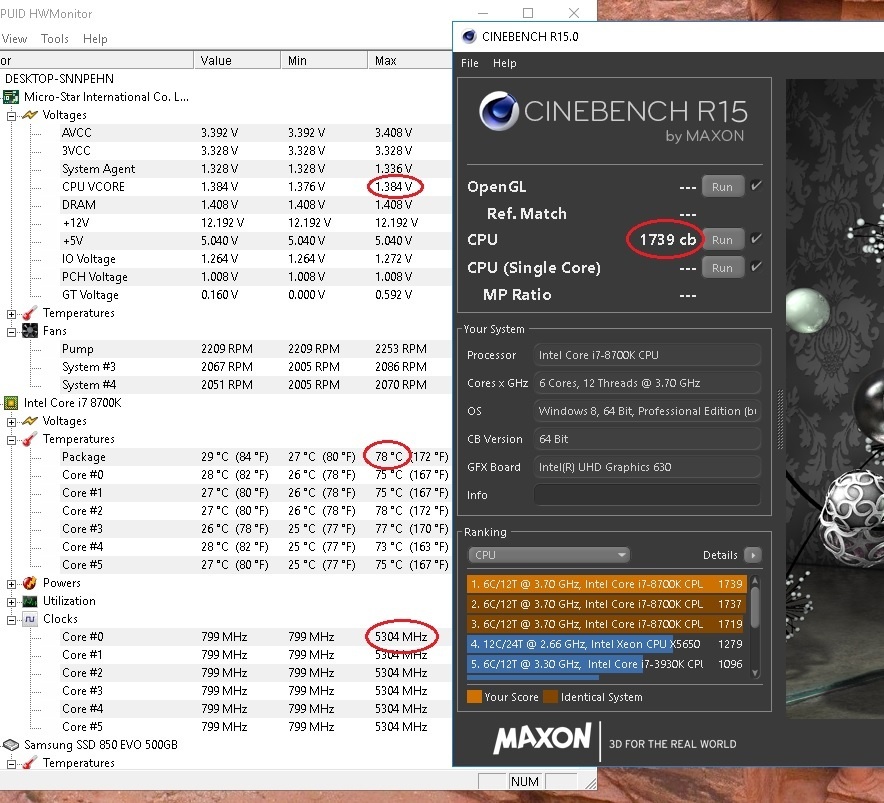Click the Clocks waveform icon

[x=29, y=619]
